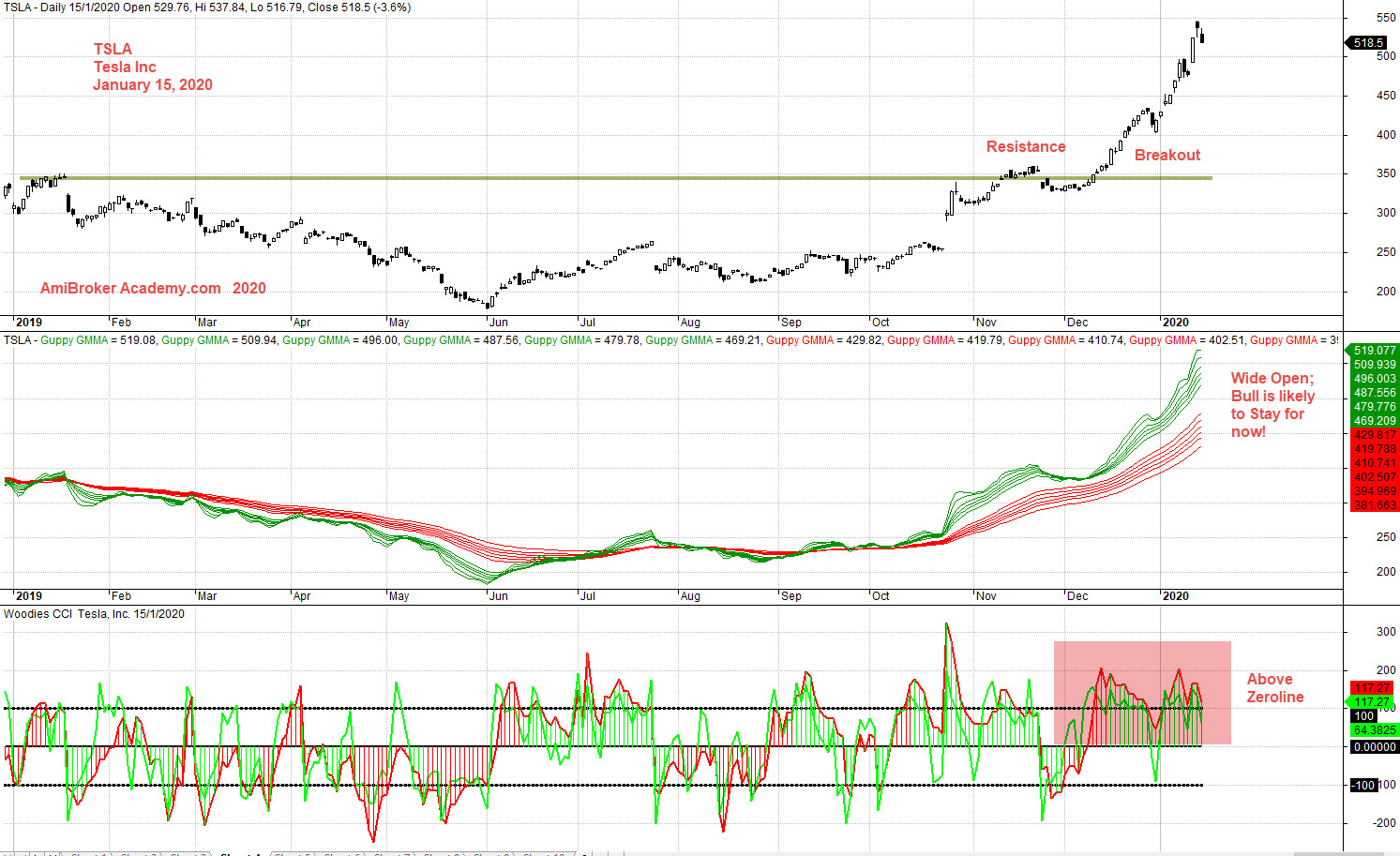Image resolution: width=1400 pixels, height=856 pixels.
Task: Click the Guppy GMMA pane title text
Action: 670,339
